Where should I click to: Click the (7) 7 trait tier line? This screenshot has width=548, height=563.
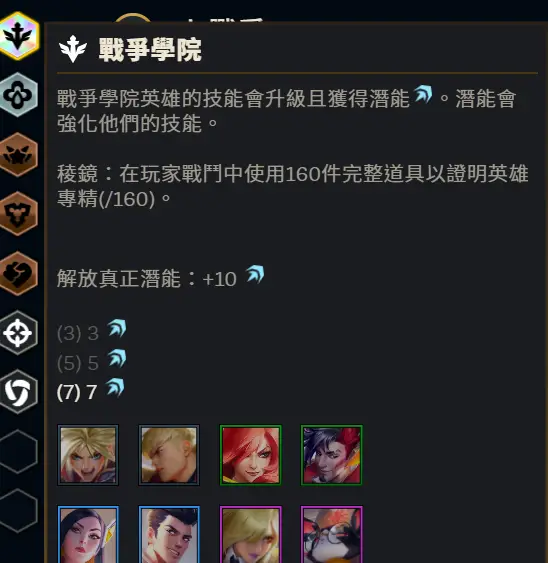point(91,390)
